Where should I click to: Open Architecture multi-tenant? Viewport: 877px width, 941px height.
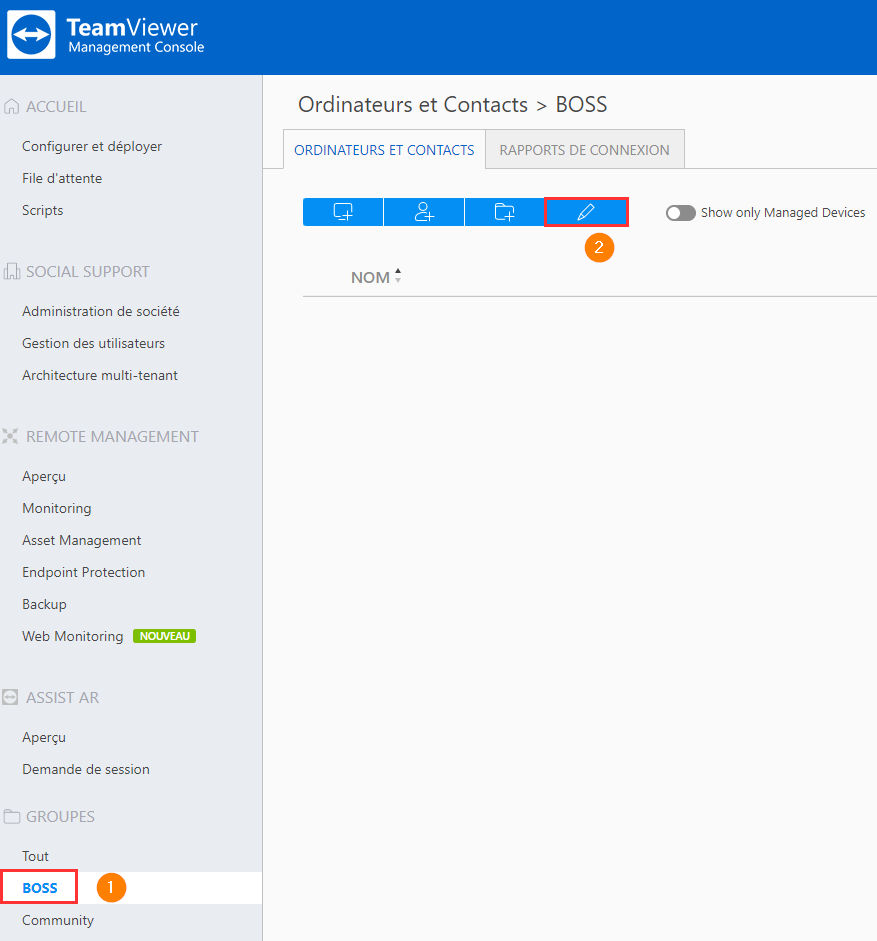click(x=100, y=375)
